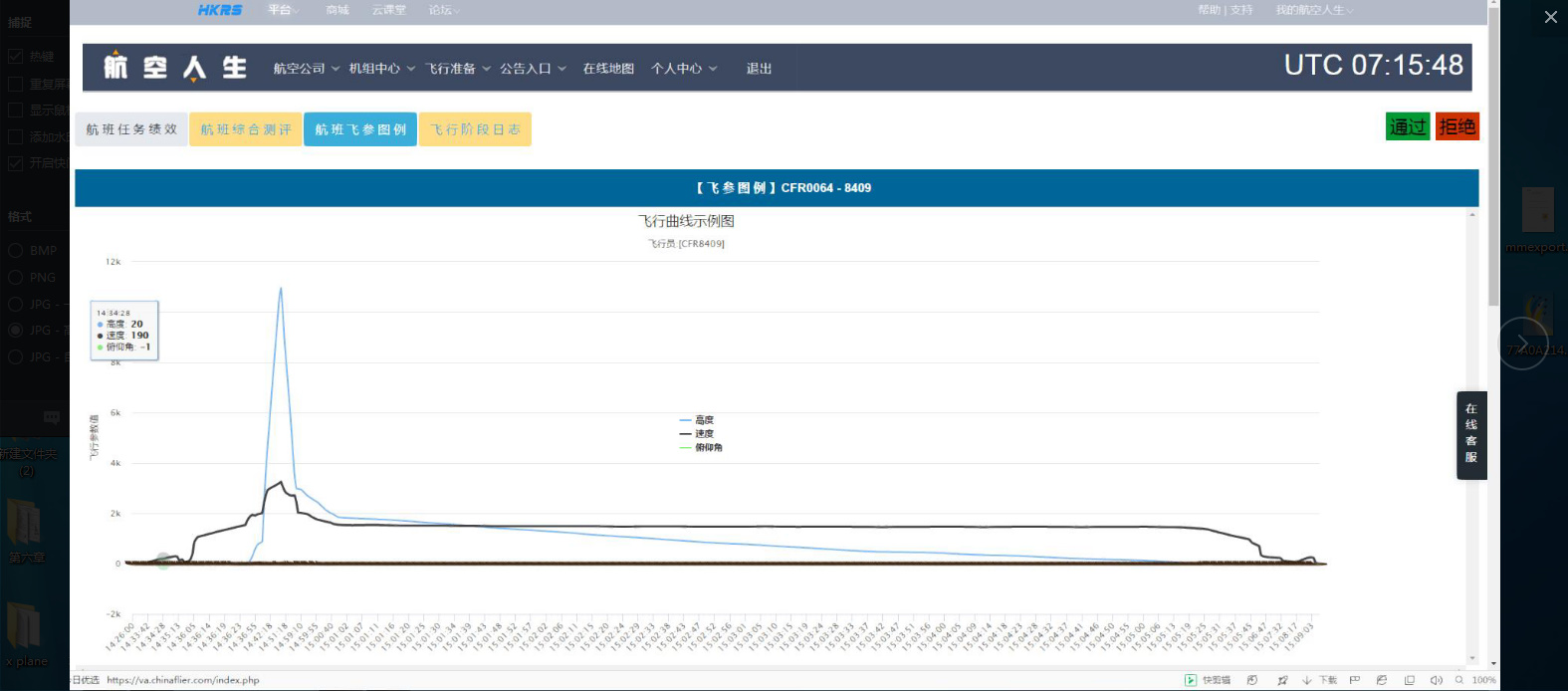Close the image viewer with X
1568x691 pixels.
(1550, 17)
